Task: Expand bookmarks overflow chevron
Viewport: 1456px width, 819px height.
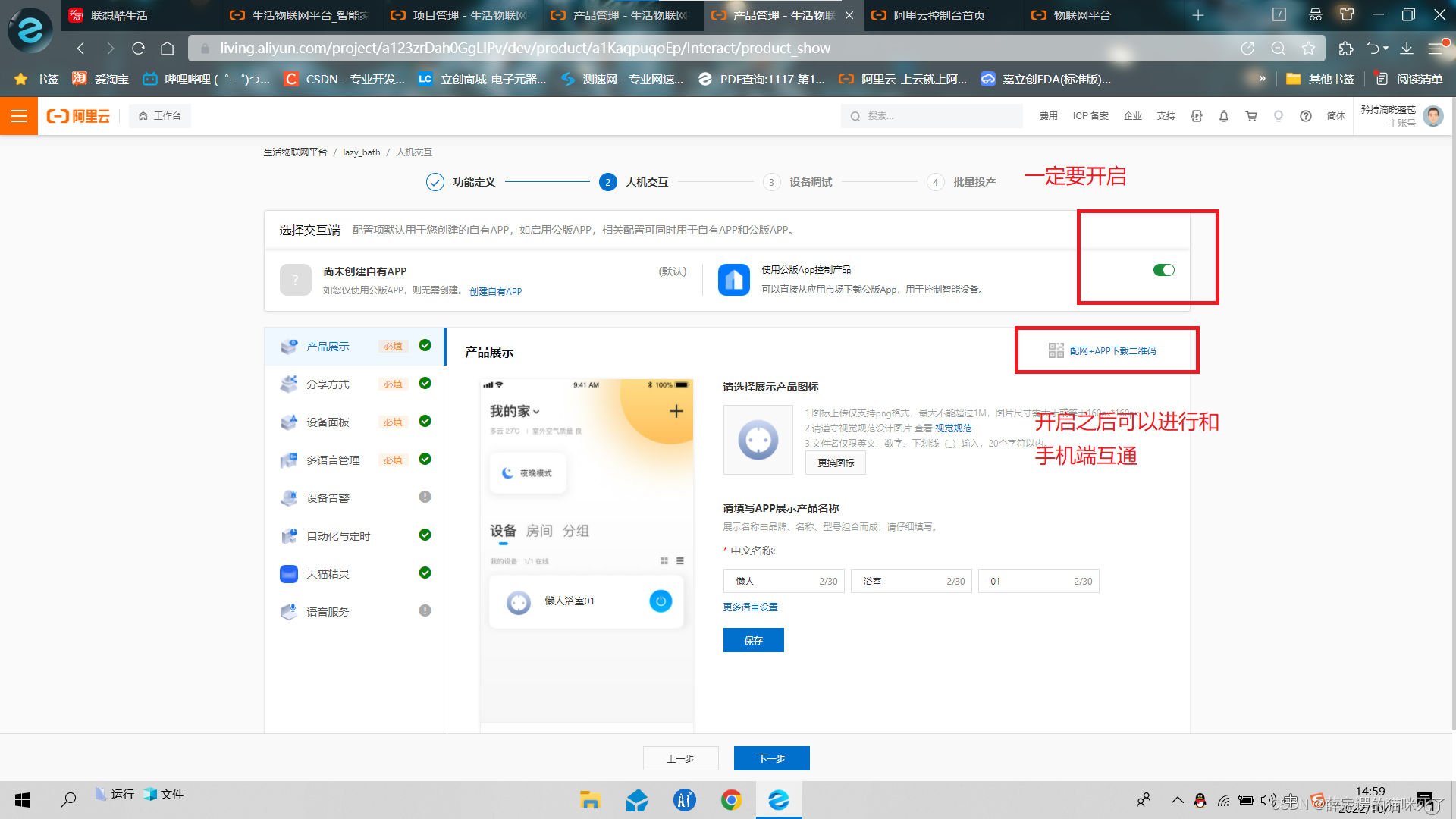Action: point(1262,79)
